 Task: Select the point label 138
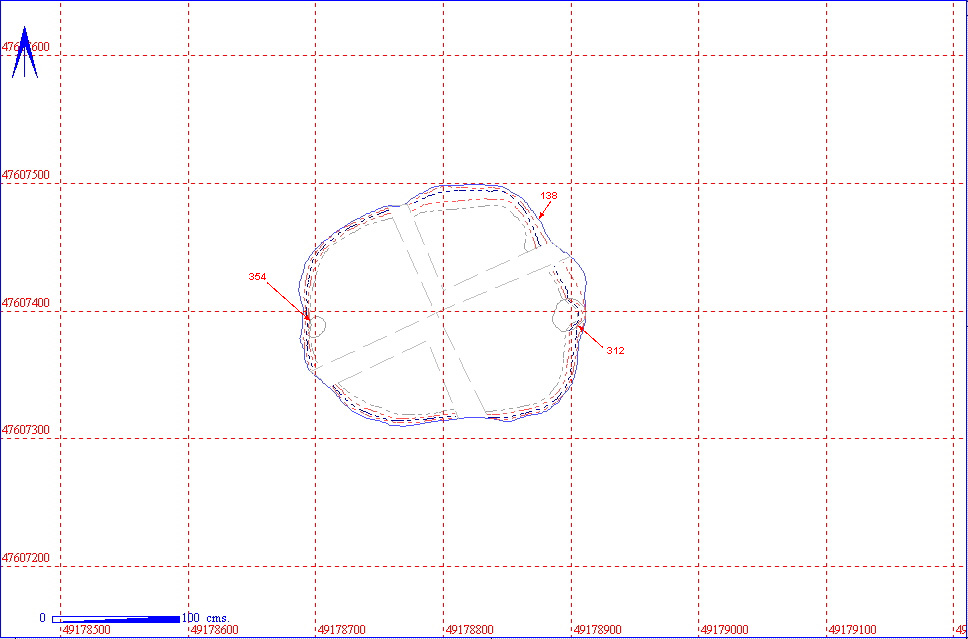click(x=549, y=195)
